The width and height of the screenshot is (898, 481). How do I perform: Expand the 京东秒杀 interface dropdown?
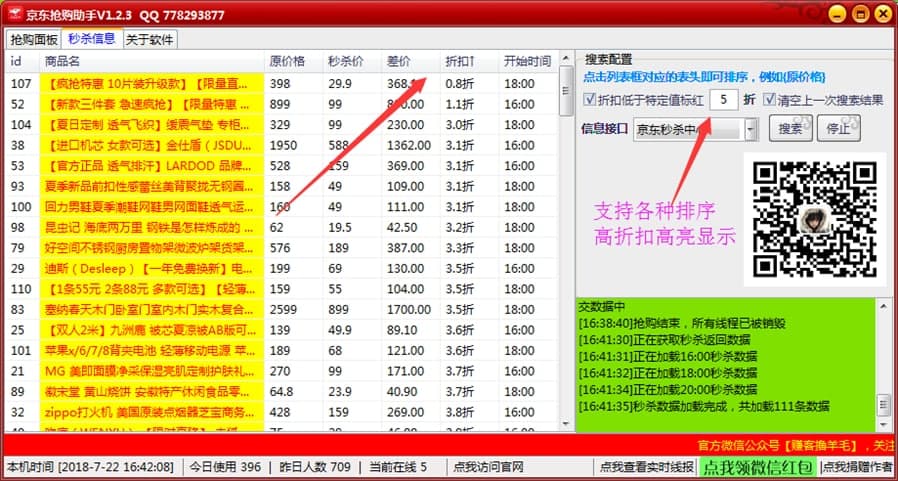[x=750, y=130]
